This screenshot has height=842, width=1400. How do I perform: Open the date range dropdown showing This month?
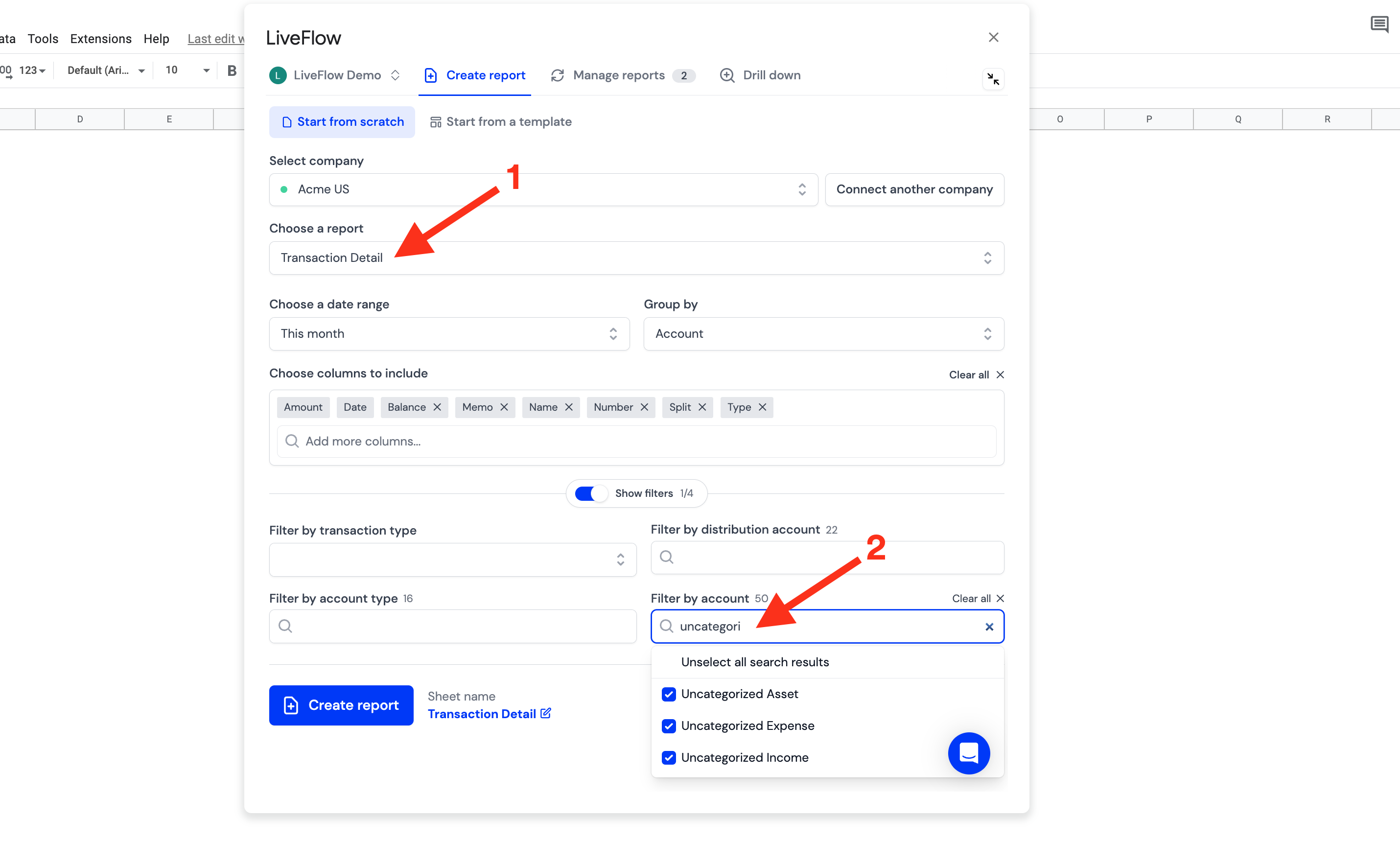click(x=449, y=334)
